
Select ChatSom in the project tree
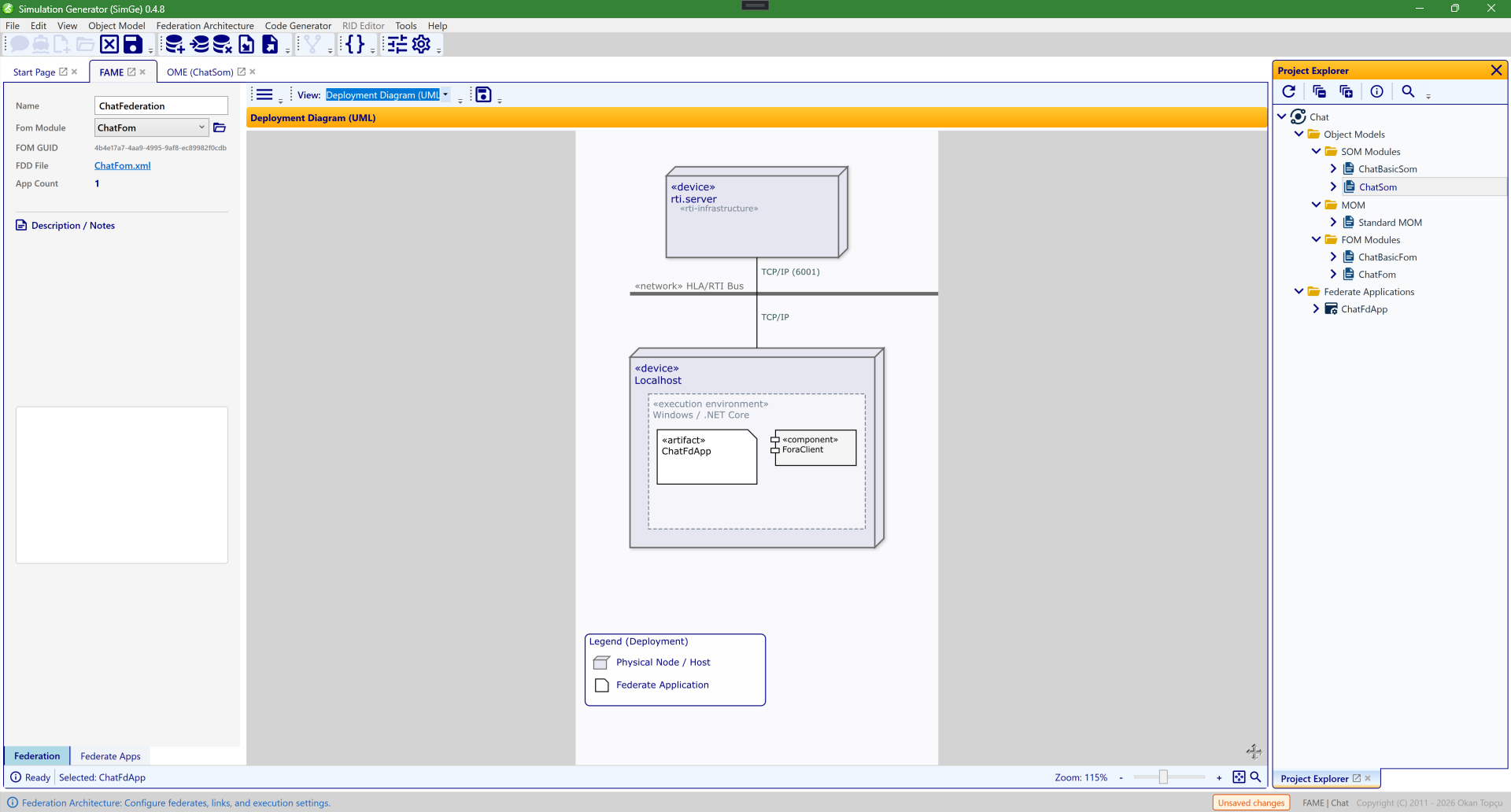click(1377, 186)
